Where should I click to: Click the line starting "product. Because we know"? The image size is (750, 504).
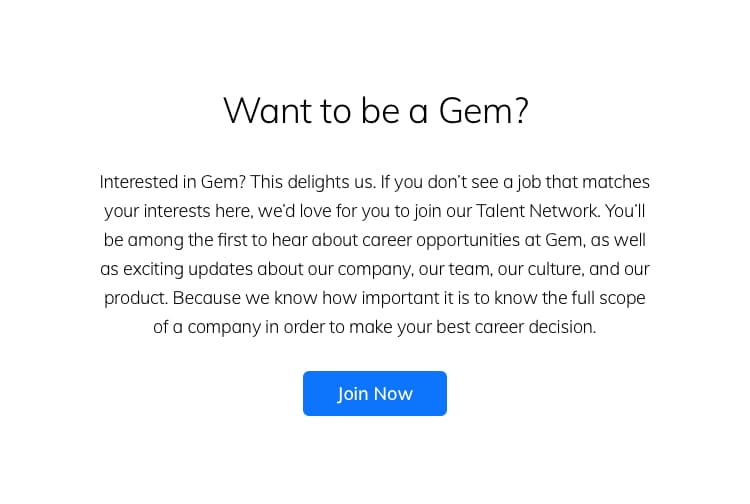point(375,298)
